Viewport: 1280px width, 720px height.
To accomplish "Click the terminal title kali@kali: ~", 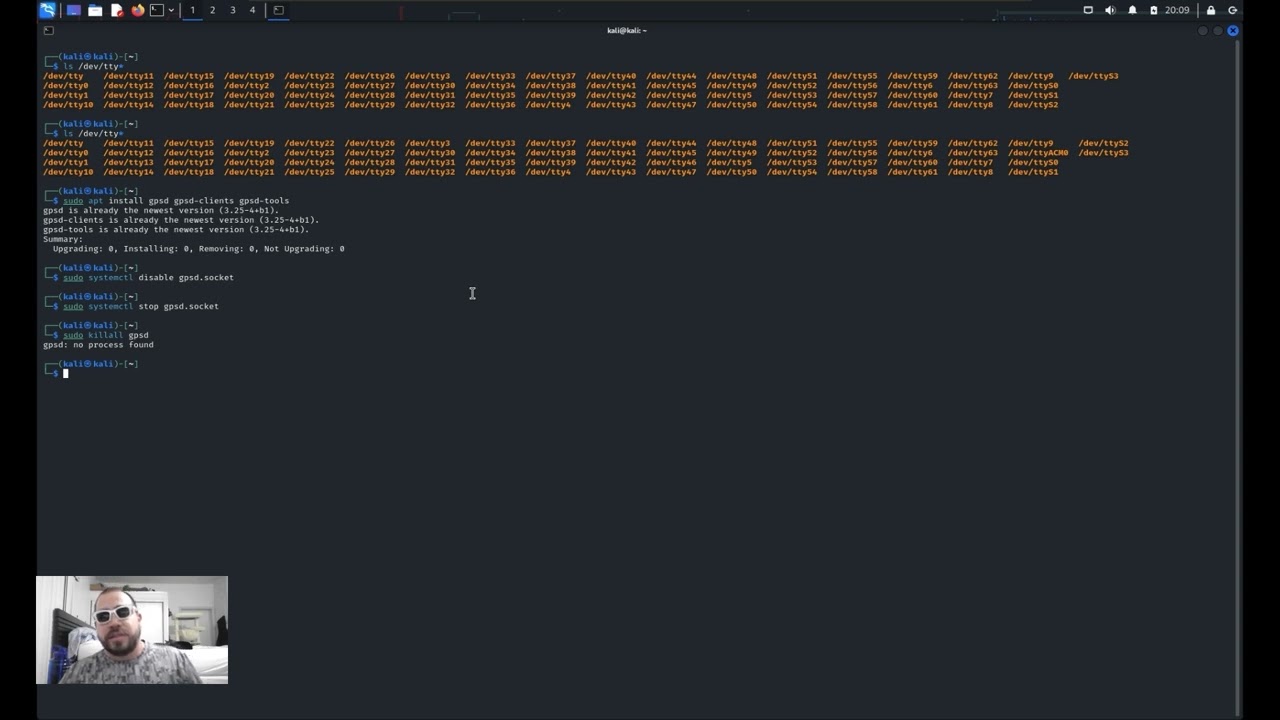I will [626, 31].
